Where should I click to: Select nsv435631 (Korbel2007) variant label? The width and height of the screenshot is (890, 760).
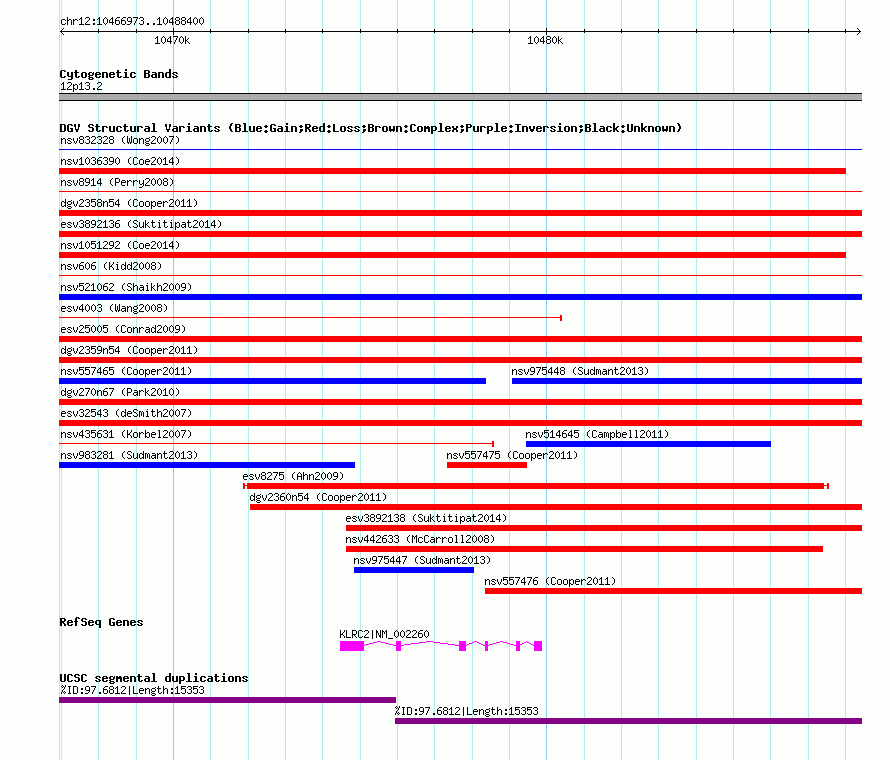(126, 434)
